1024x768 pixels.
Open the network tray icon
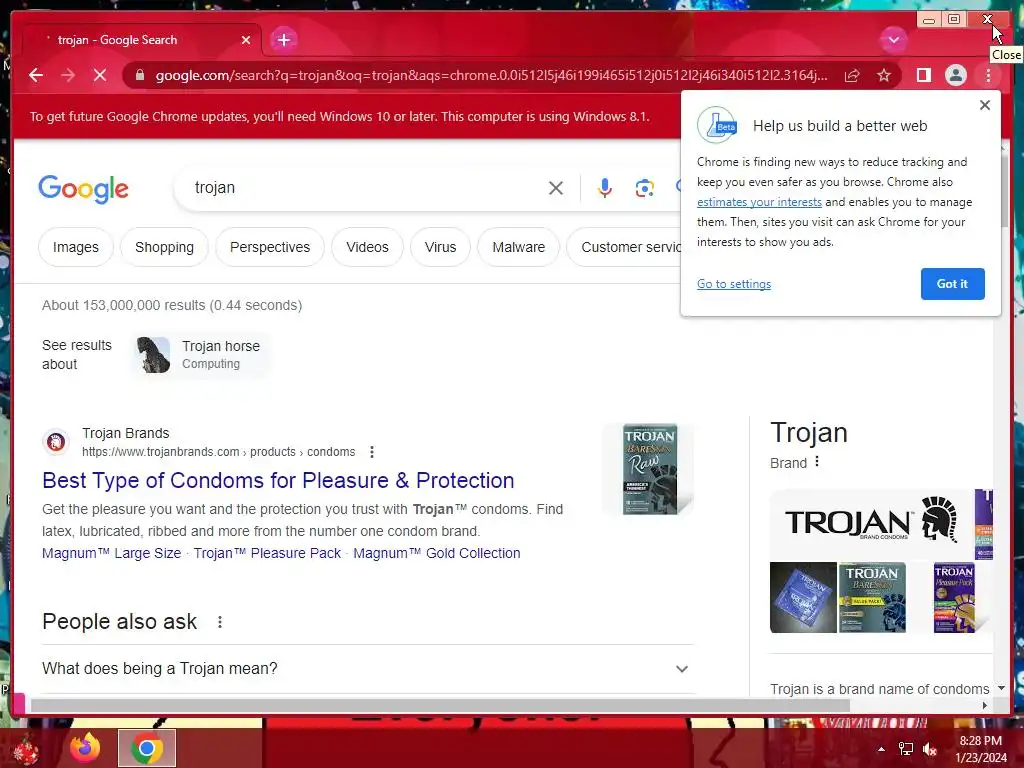click(x=906, y=749)
